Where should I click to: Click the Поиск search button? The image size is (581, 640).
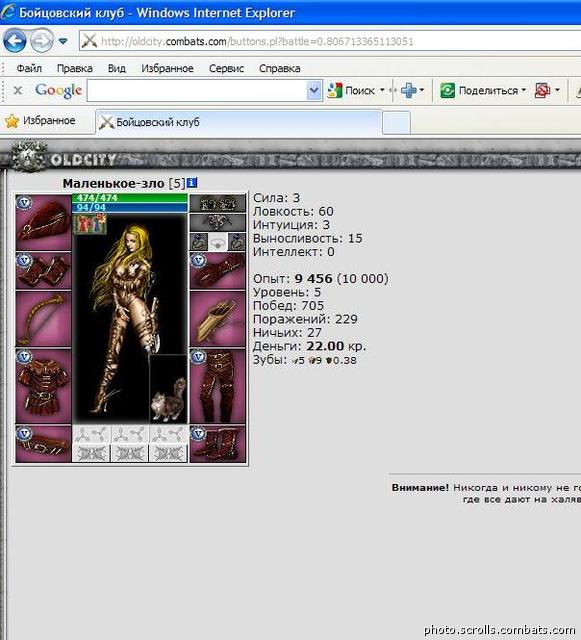pyautogui.click(x=351, y=90)
